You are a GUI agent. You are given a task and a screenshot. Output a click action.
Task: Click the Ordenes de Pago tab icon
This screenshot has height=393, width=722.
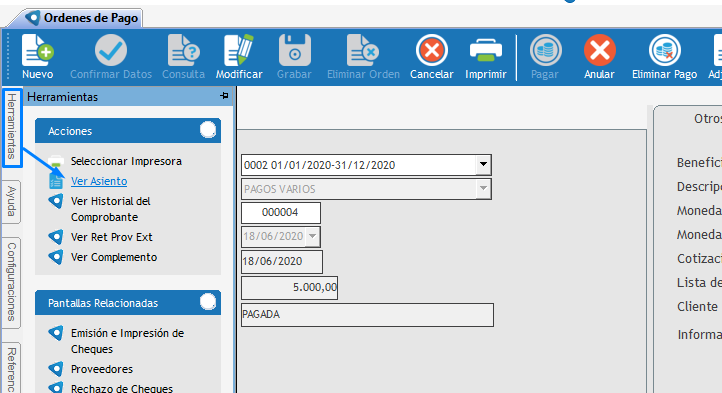coord(33,18)
